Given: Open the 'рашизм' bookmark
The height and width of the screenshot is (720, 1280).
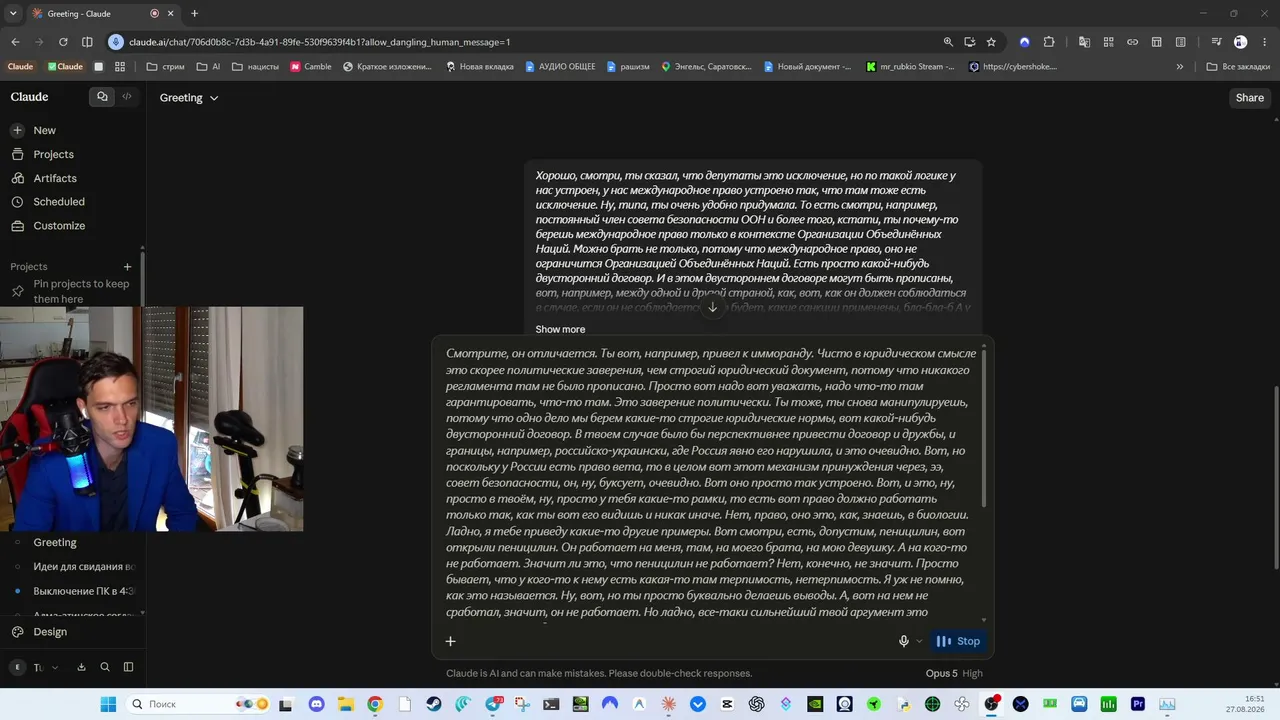Looking at the screenshot, I should [627, 67].
